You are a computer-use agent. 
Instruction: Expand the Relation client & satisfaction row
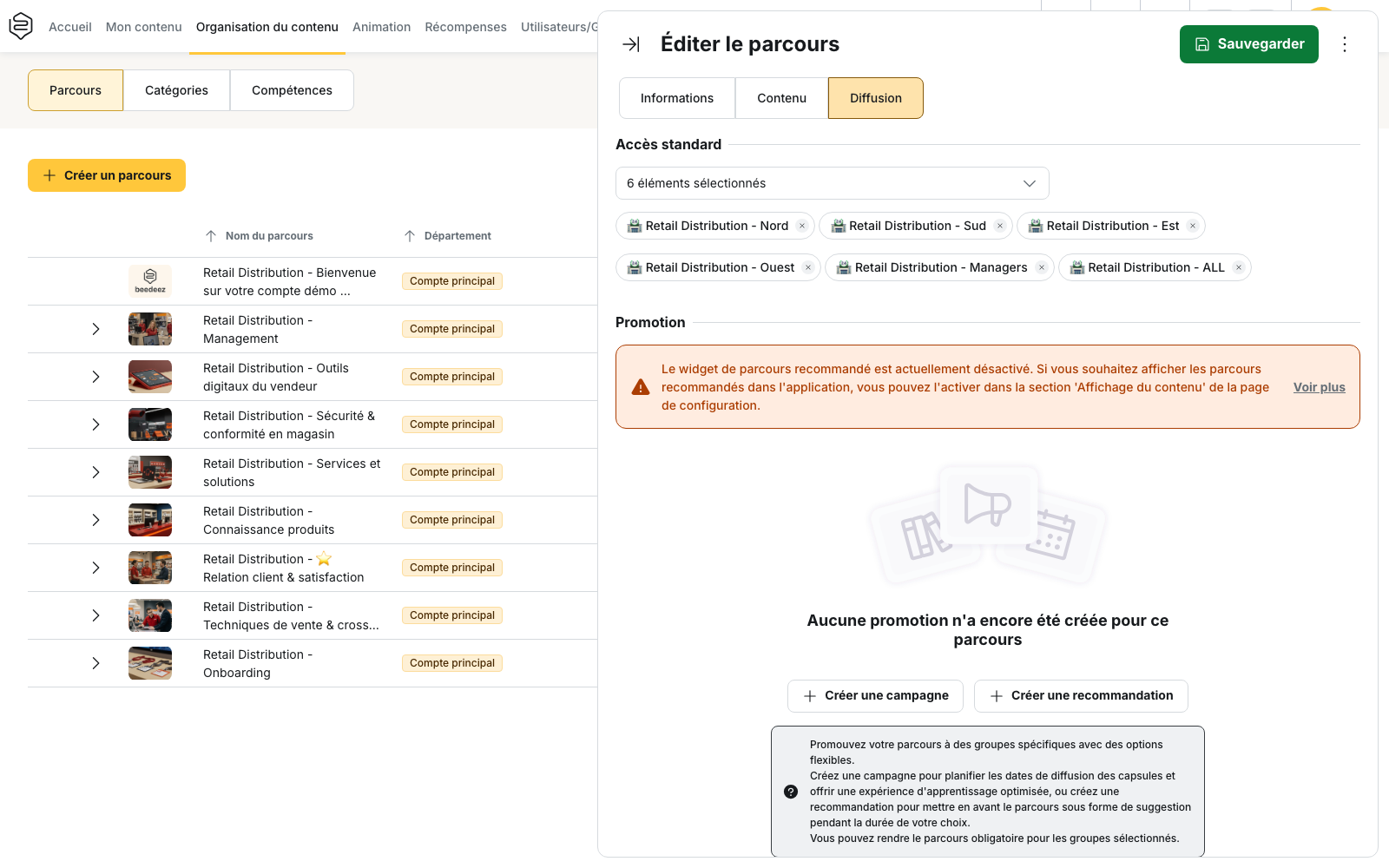coord(96,568)
